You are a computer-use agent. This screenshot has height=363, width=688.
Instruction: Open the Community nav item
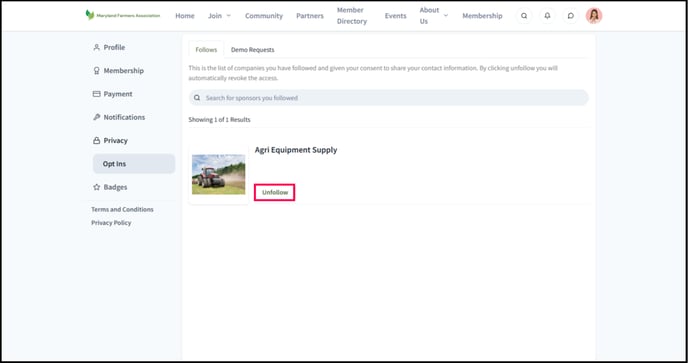[264, 16]
